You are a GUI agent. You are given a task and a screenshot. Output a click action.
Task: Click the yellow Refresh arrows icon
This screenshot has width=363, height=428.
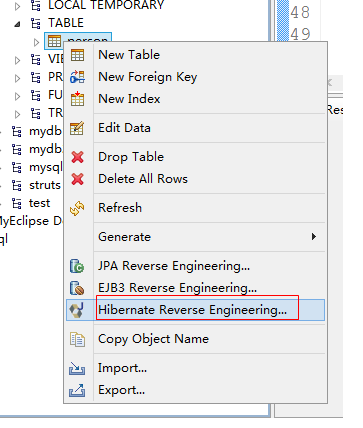click(x=77, y=208)
